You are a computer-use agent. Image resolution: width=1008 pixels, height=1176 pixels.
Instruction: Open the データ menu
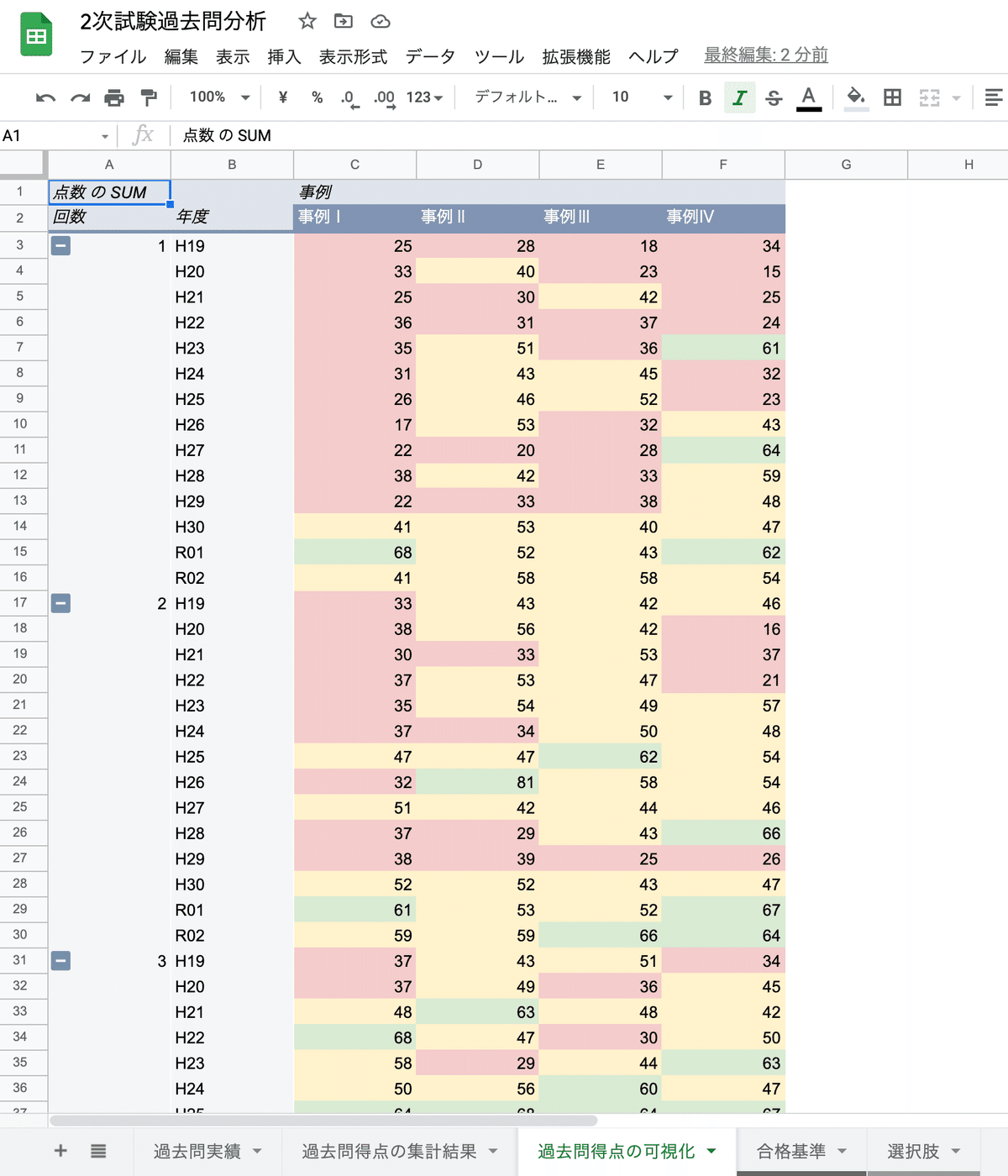point(430,56)
